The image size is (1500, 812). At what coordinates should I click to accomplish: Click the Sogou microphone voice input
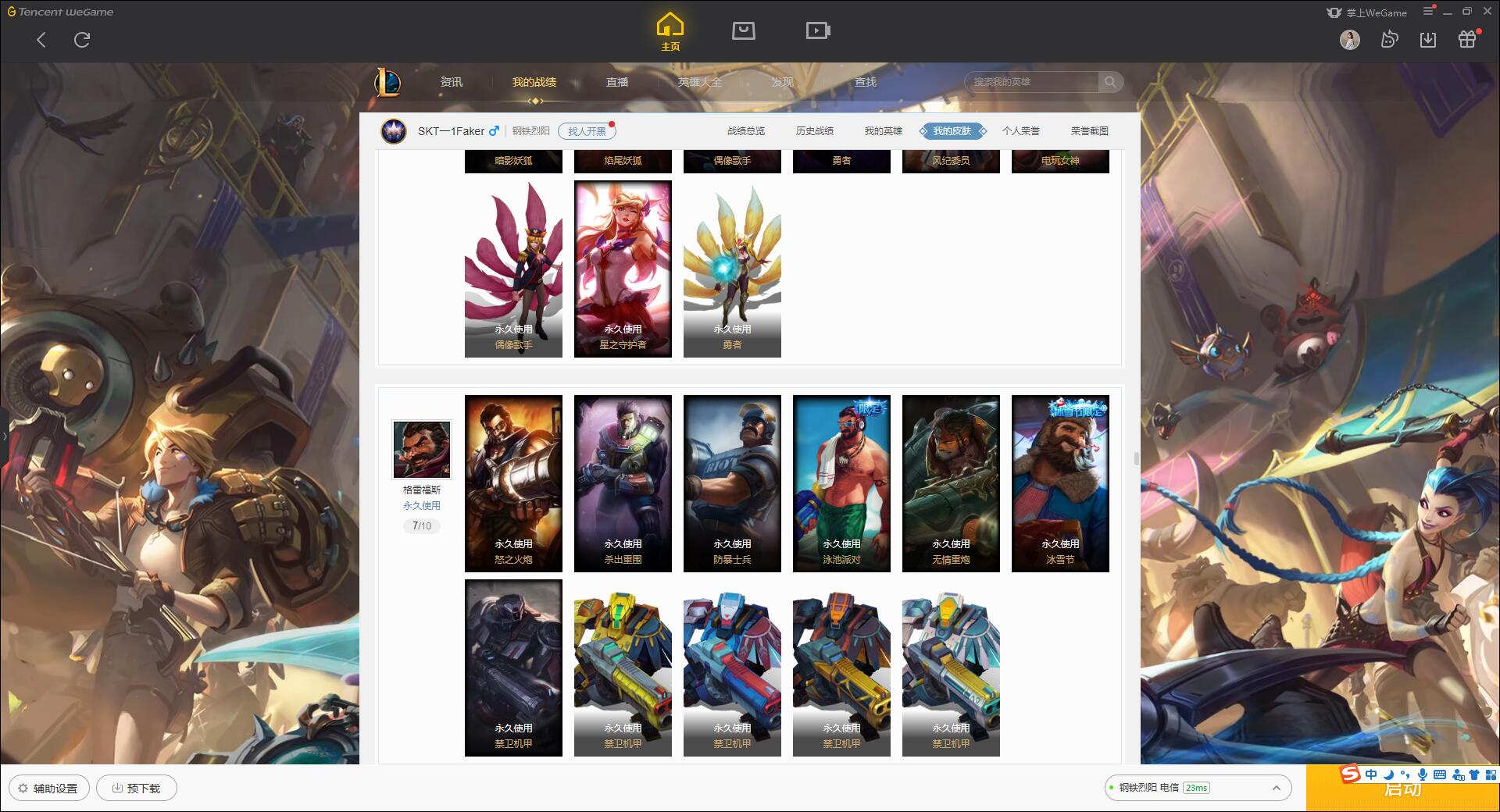coord(1423,775)
